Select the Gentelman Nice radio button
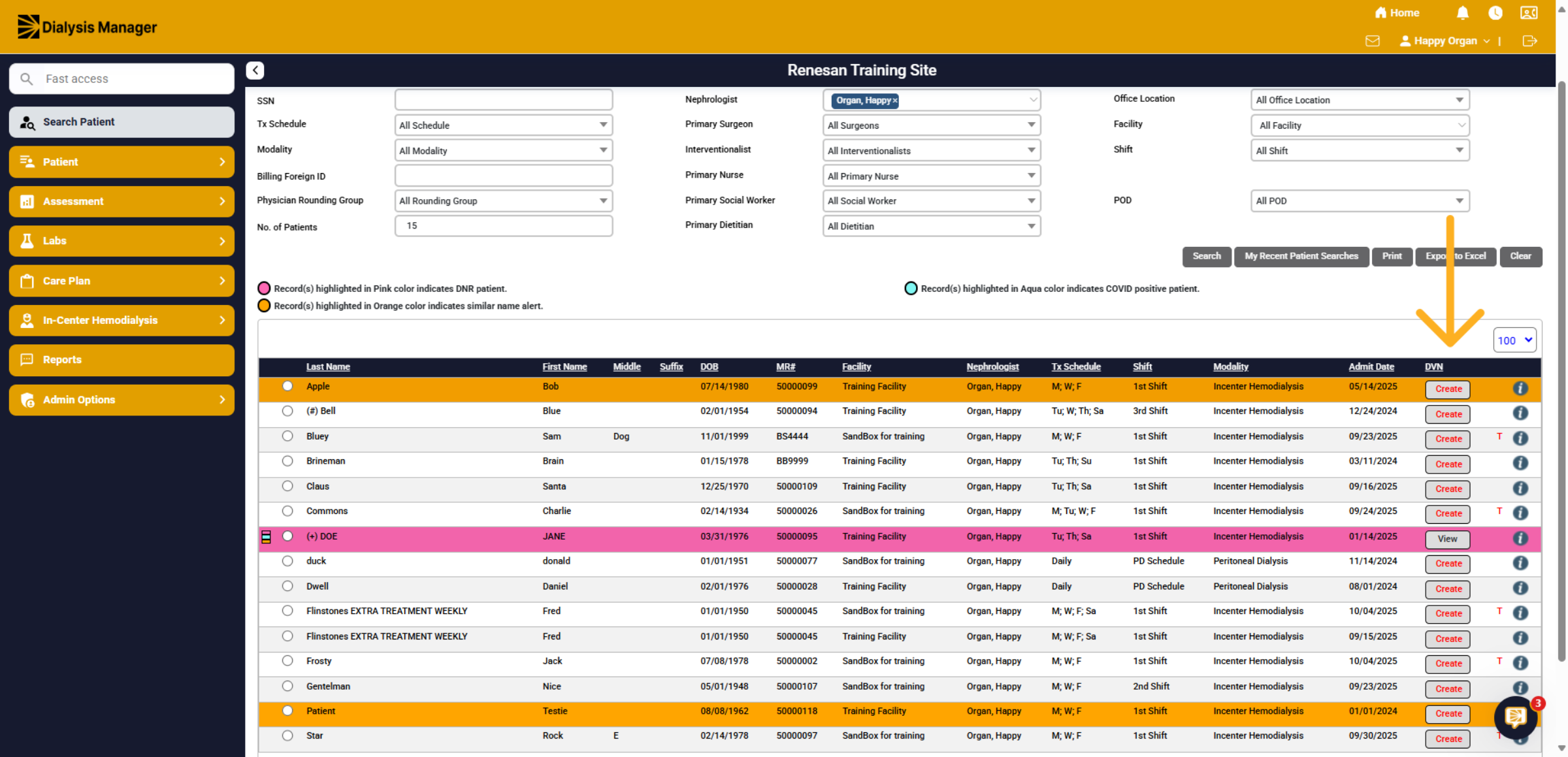Image resolution: width=1568 pixels, height=757 pixels. coord(287,686)
